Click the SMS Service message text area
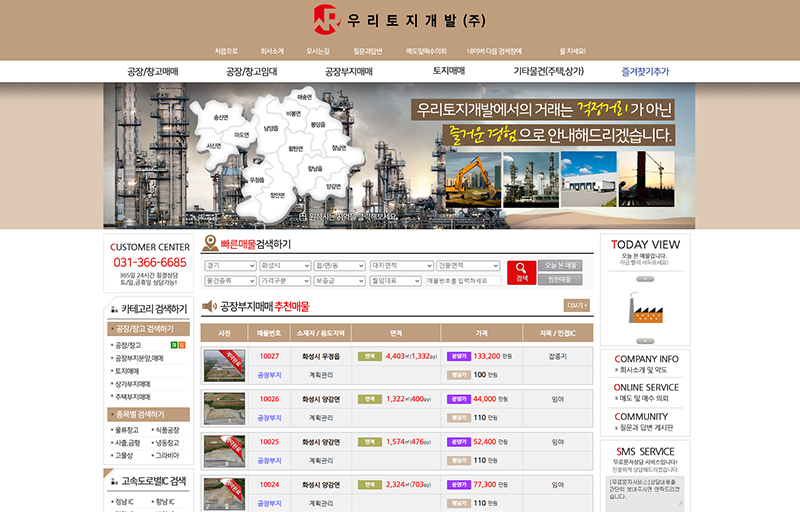Viewport: 800px width, 512px height. [x=645, y=492]
